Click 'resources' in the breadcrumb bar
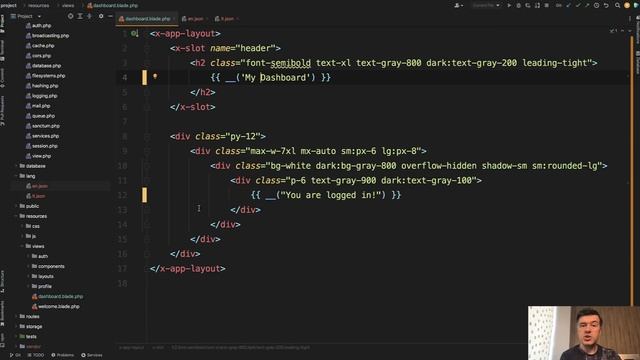The image size is (640, 360). [39, 5]
